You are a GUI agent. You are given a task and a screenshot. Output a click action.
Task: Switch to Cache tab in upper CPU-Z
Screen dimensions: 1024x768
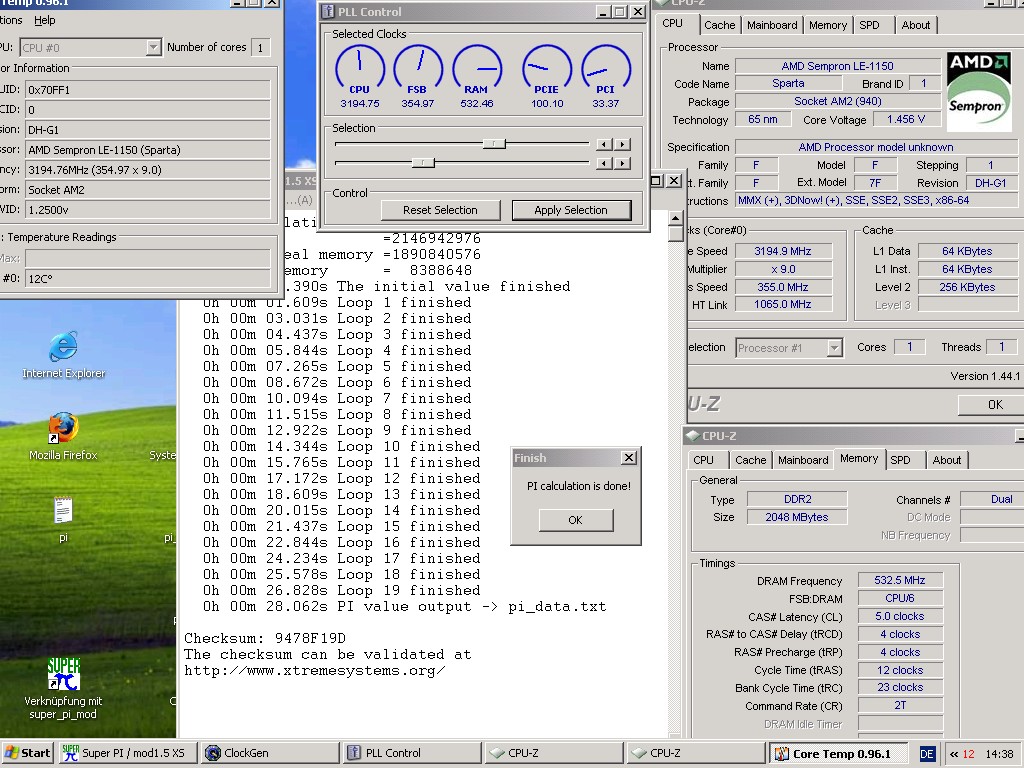(x=720, y=25)
